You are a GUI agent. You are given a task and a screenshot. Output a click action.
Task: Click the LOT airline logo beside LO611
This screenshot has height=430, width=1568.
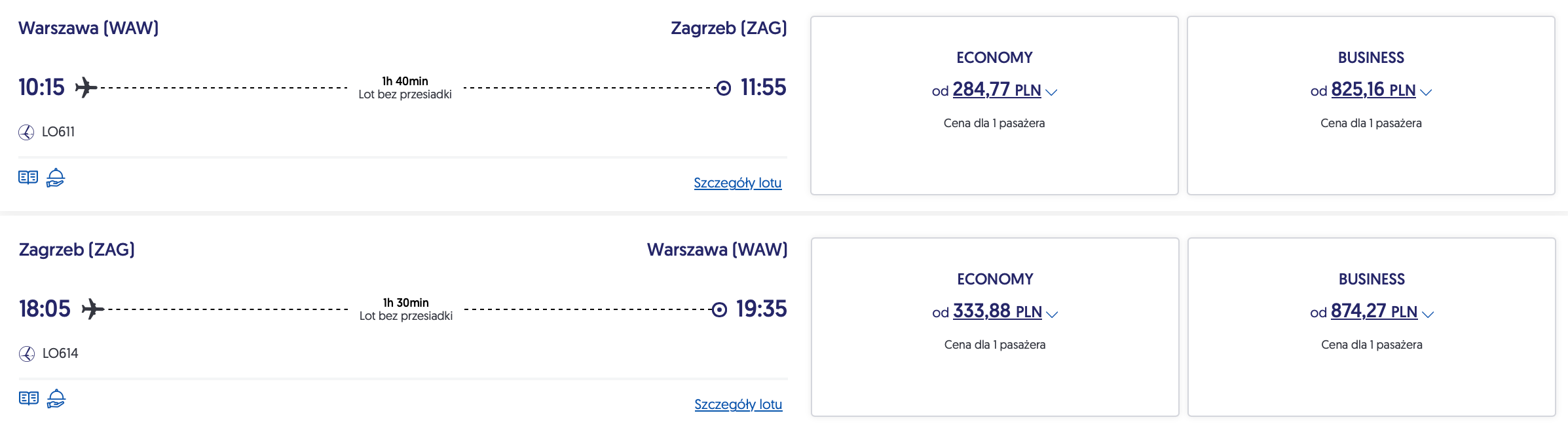point(26,132)
